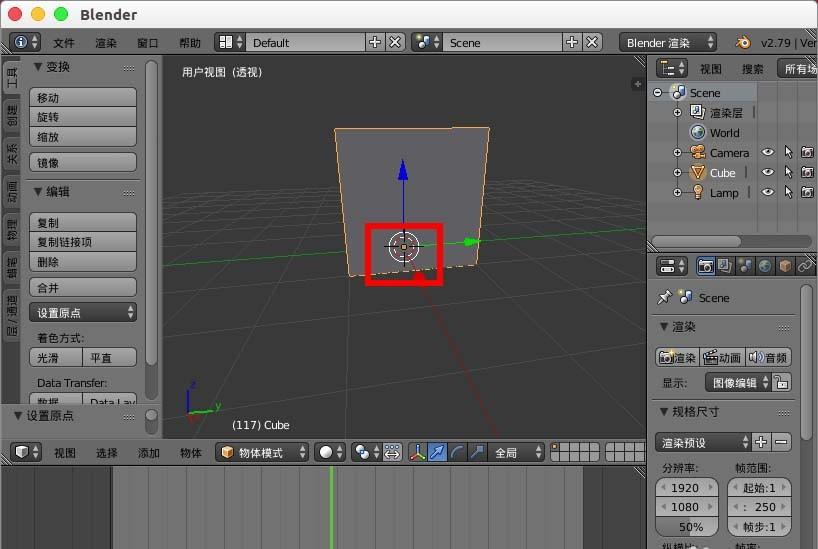
Task: Toggle manipulate center points icon
Action: (392, 452)
